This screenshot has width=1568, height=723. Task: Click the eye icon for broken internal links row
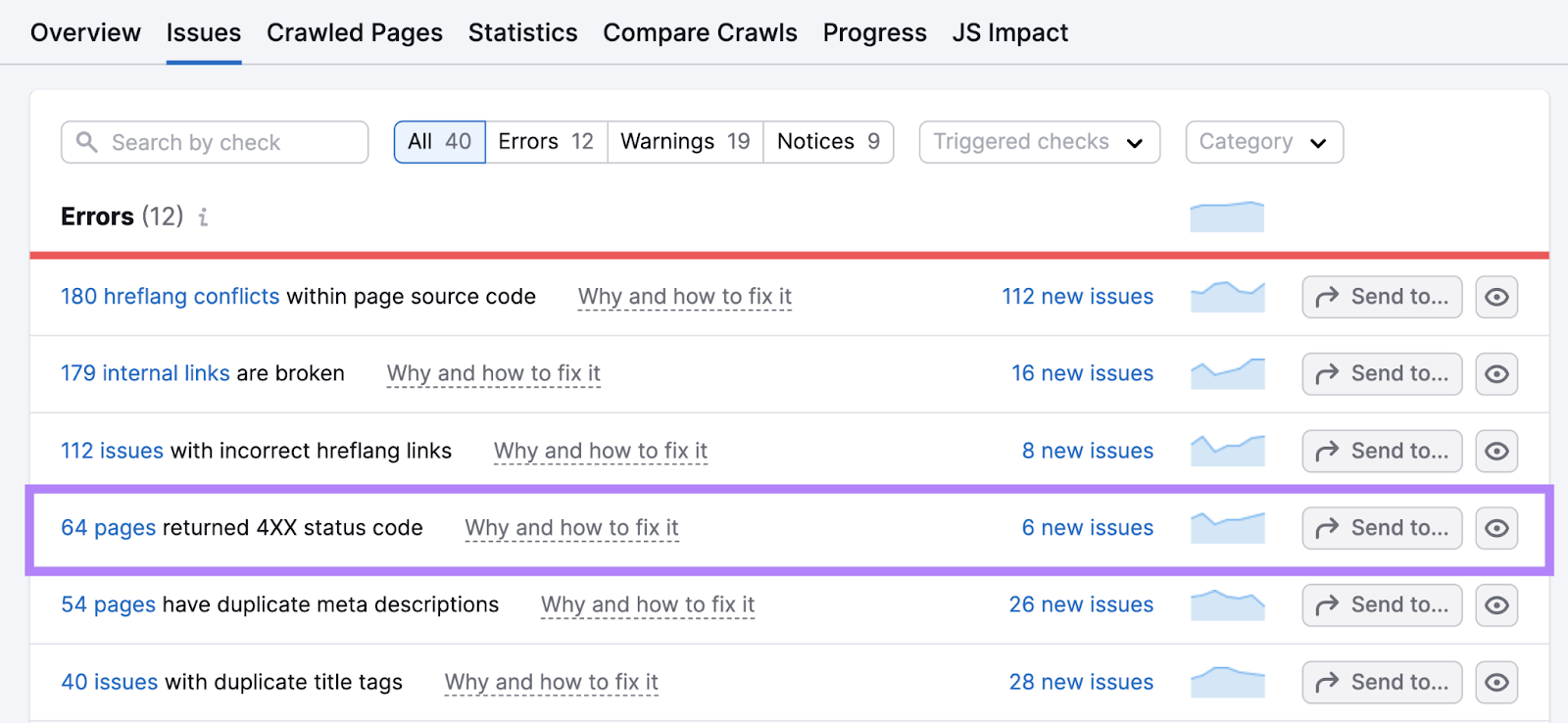coord(1496,373)
